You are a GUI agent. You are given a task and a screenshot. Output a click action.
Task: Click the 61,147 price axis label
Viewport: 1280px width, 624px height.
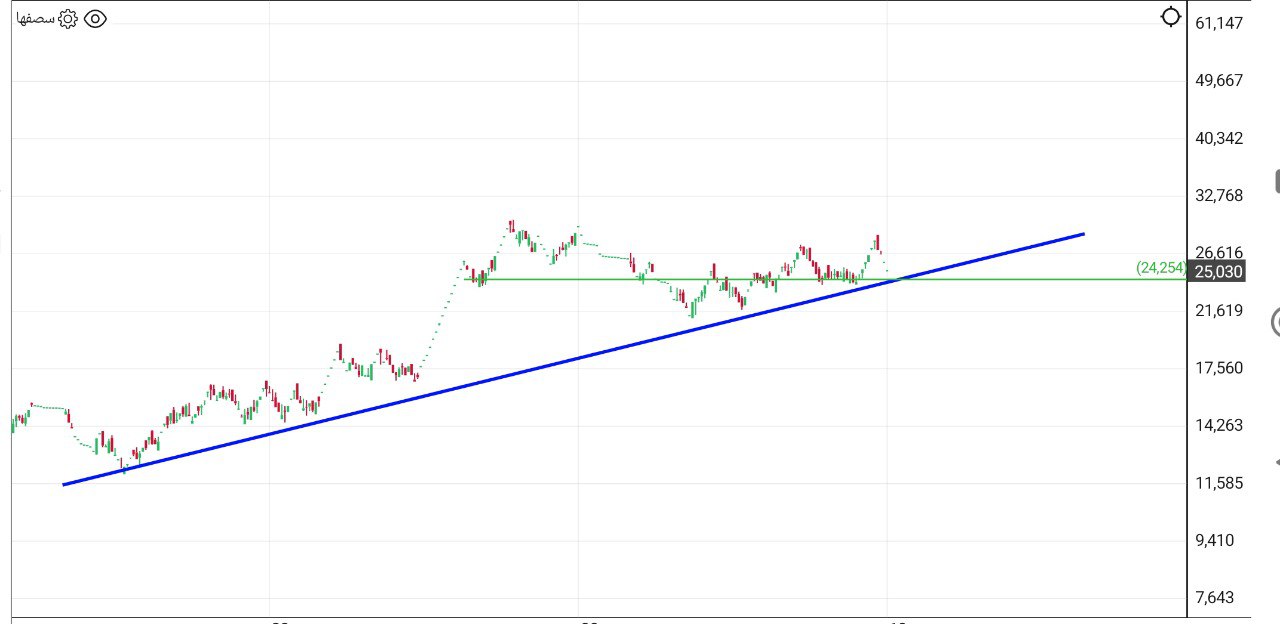1219,23
